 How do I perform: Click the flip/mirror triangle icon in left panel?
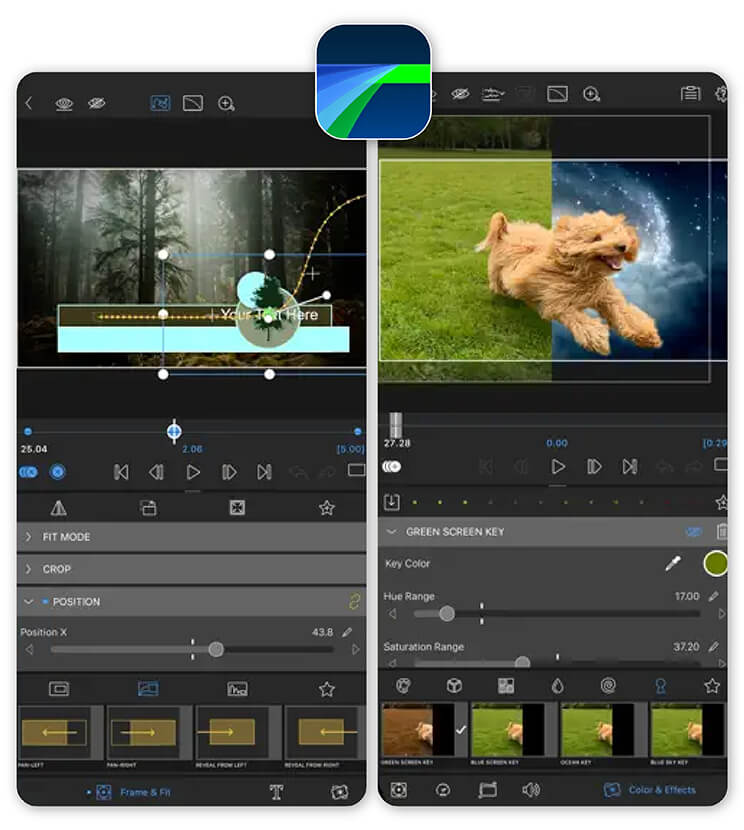coord(59,508)
